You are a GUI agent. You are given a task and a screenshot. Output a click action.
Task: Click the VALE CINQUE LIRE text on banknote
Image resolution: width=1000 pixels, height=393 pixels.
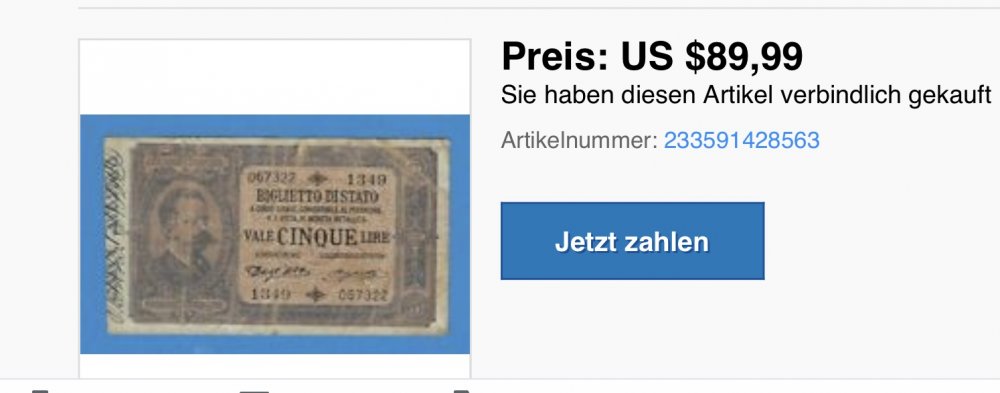click(x=316, y=237)
